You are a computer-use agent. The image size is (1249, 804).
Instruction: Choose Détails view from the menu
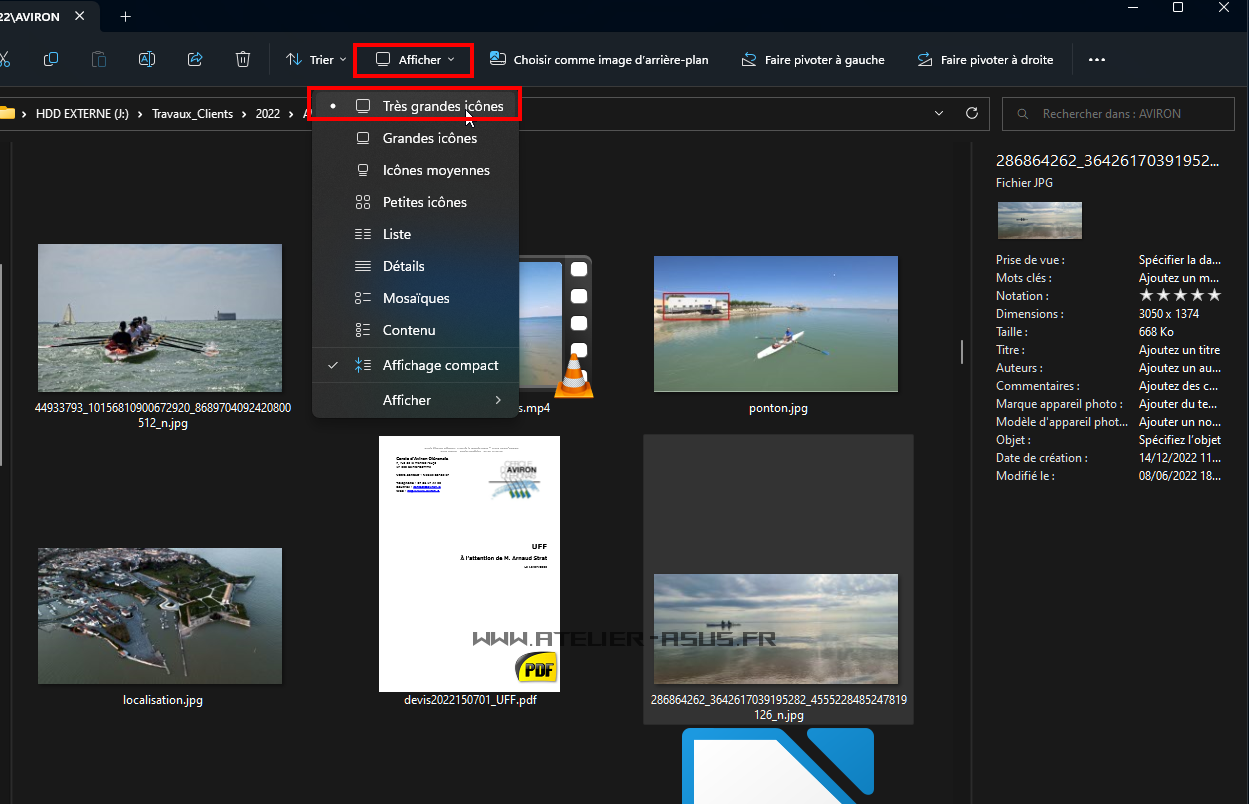pos(403,266)
